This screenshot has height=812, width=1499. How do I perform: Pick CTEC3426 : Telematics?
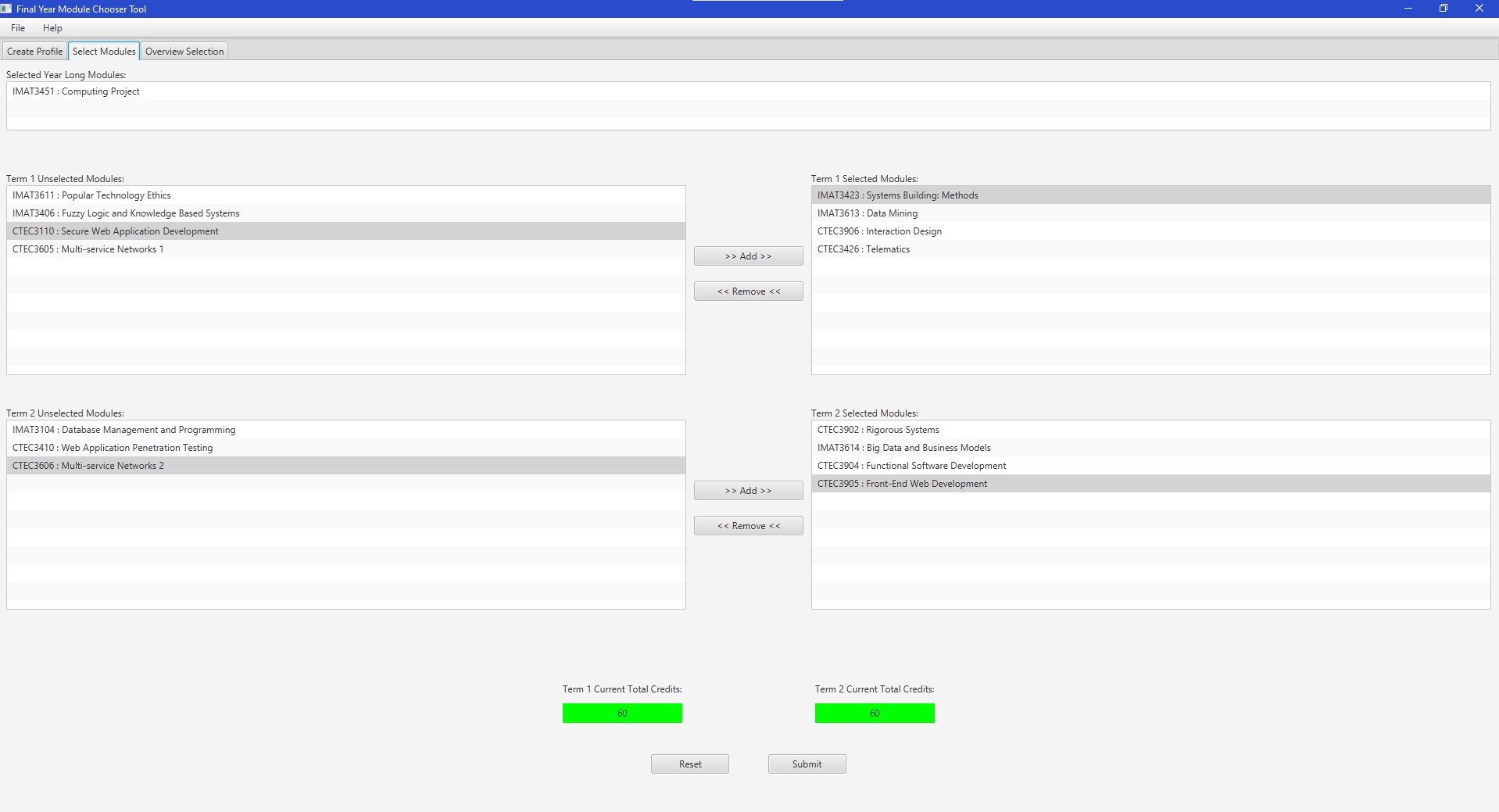pyautogui.click(x=1151, y=249)
